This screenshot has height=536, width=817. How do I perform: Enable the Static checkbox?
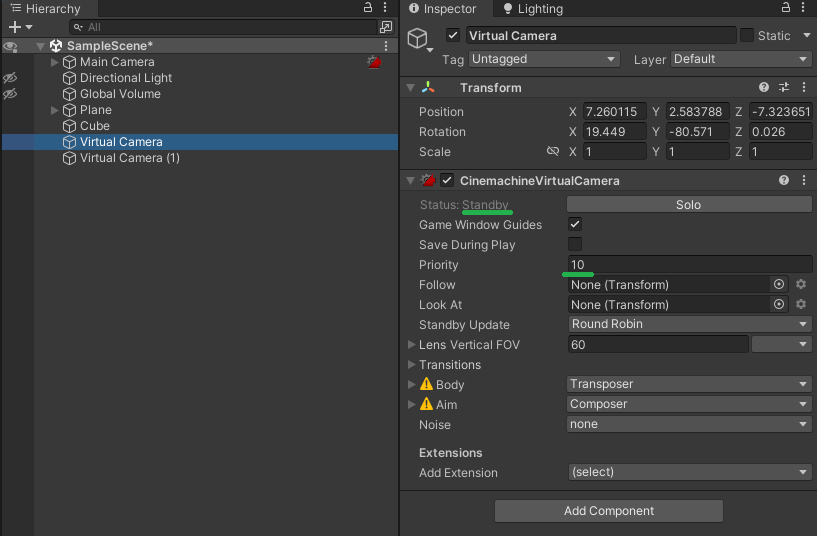coord(747,35)
